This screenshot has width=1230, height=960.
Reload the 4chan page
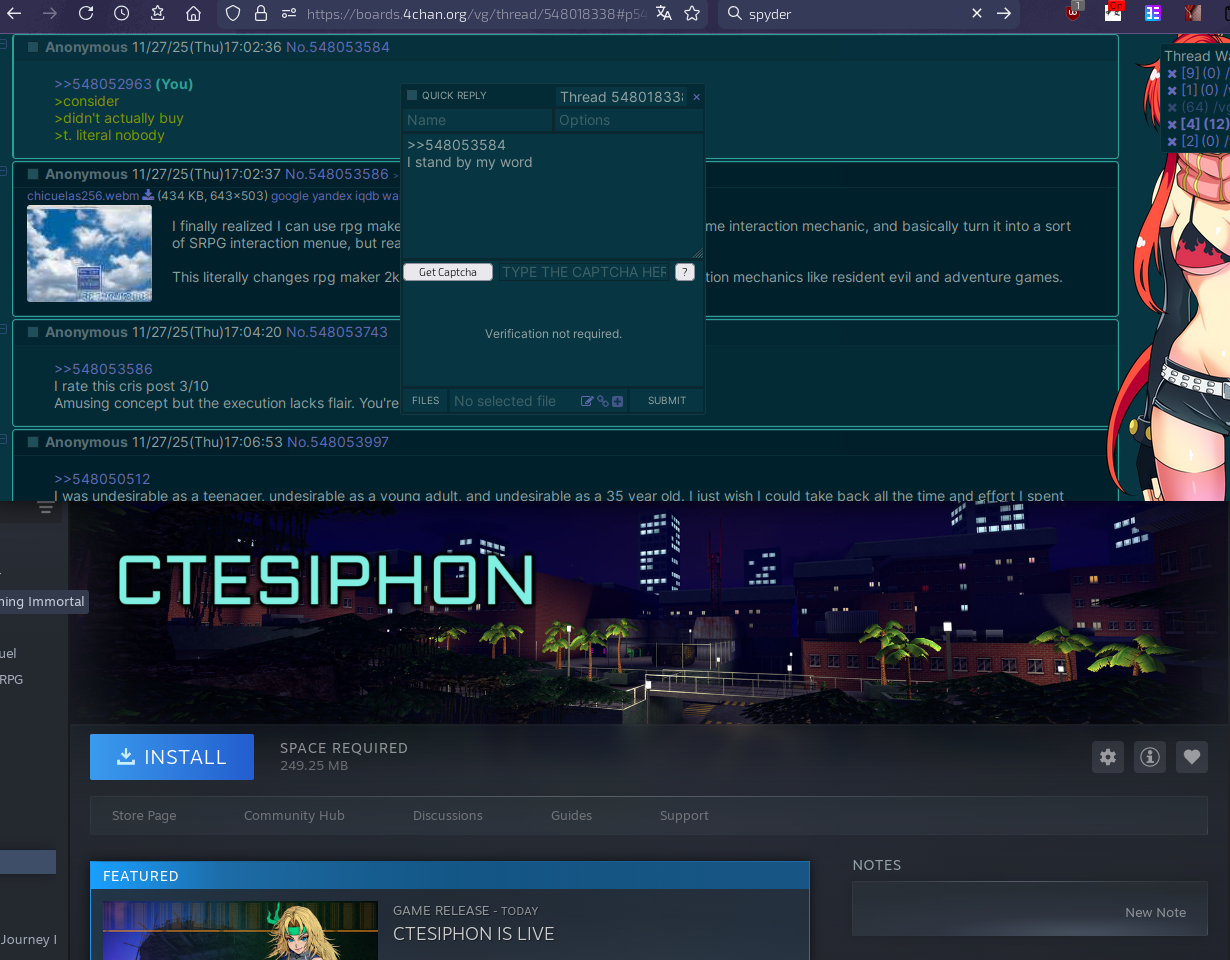[85, 13]
